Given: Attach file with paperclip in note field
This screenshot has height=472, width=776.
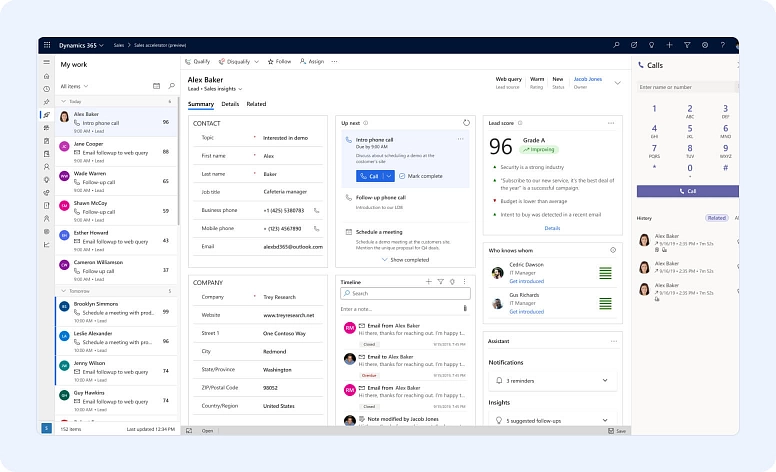Looking at the screenshot, I should (x=465, y=308).
